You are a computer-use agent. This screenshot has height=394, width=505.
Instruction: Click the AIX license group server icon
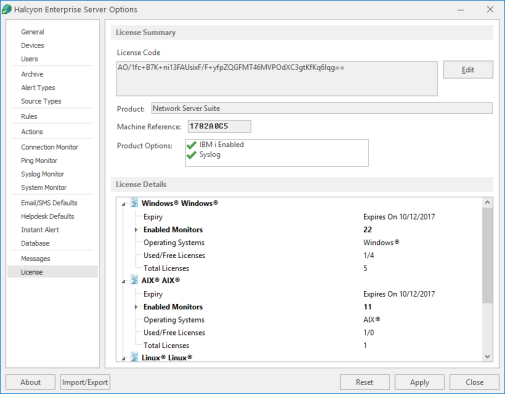click(134, 280)
